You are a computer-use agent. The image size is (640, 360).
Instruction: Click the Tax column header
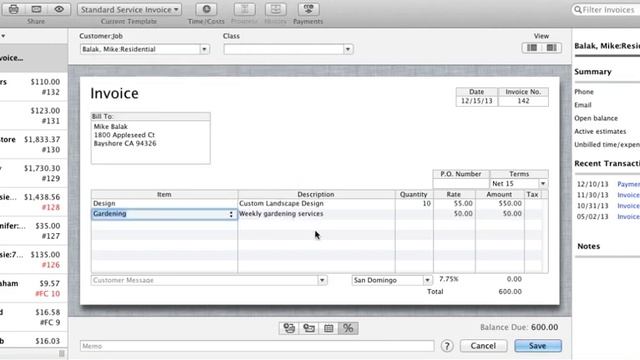pyautogui.click(x=533, y=195)
